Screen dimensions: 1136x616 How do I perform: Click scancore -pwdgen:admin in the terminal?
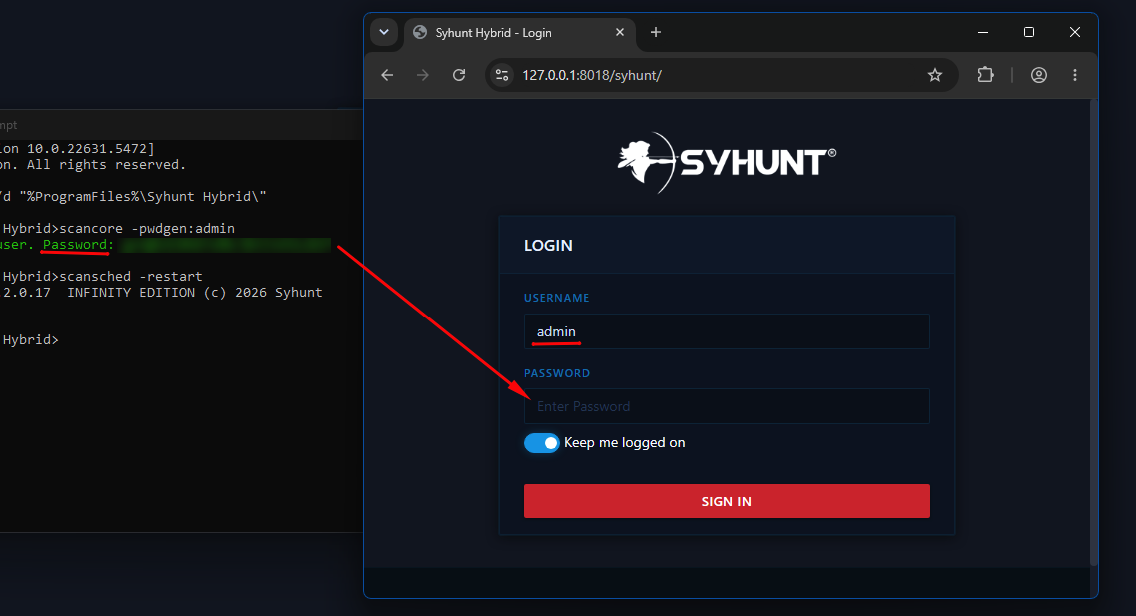(147, 229)
